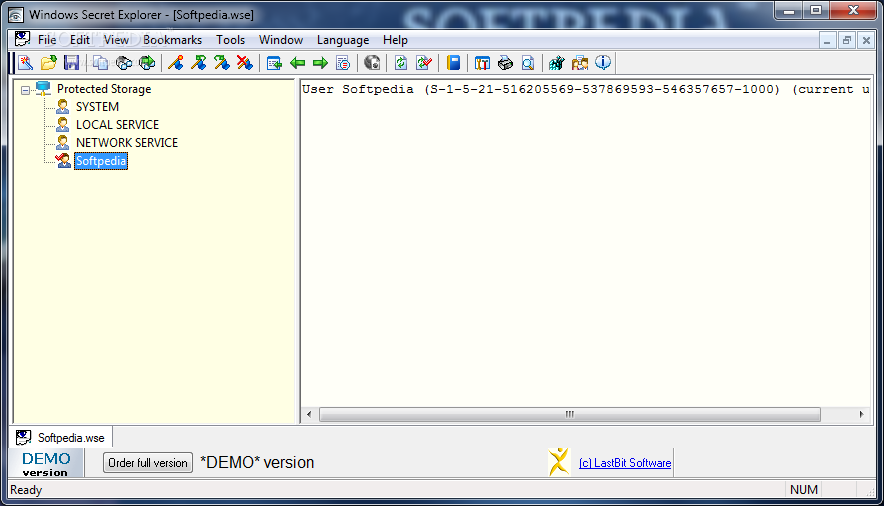Screen dimensions: 884x506
Task: Click the pushpin with green up arrow icon
Action: click(198, 63)
